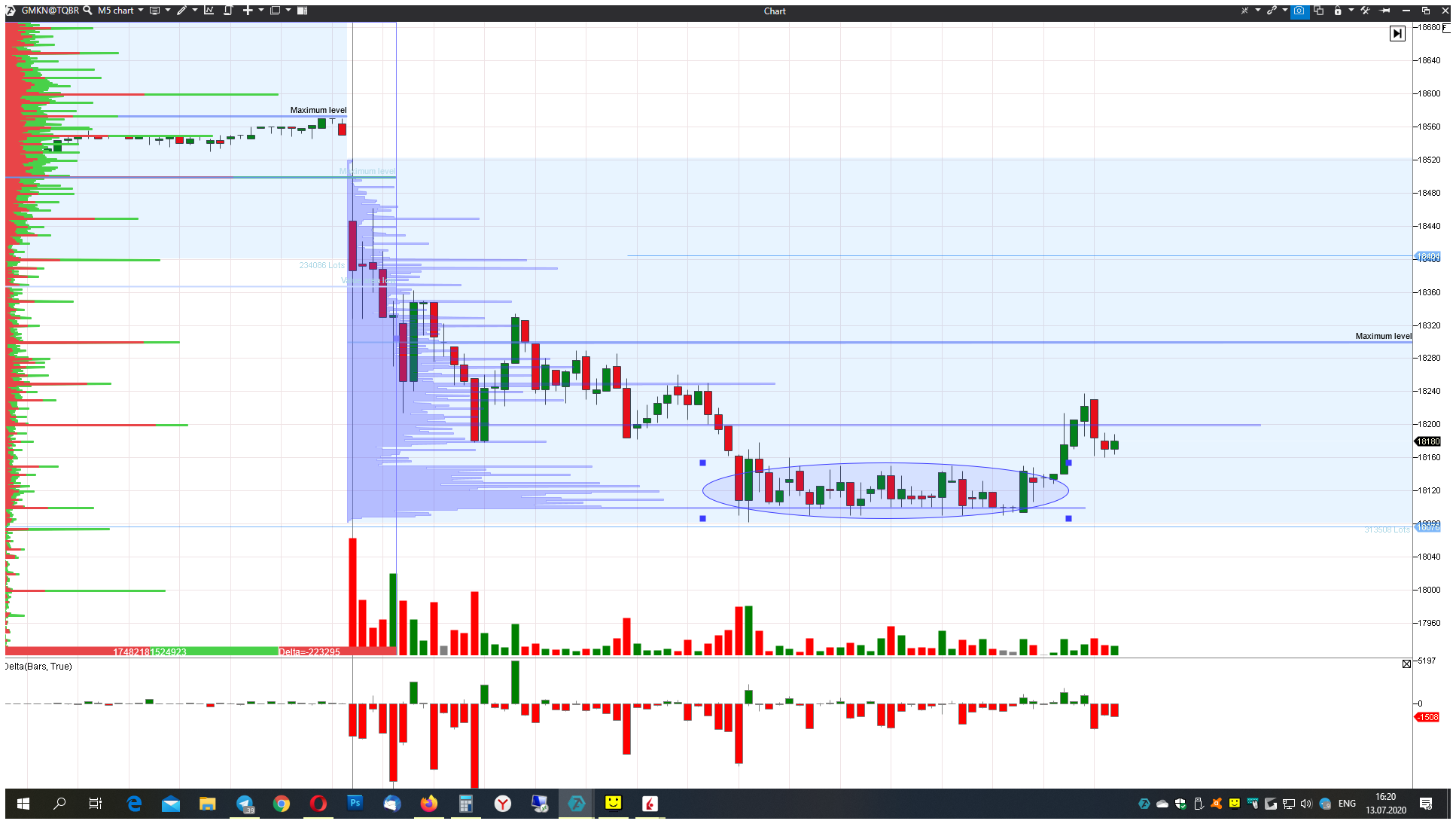Click the plus add icon in toolbar

click(248, 11)
